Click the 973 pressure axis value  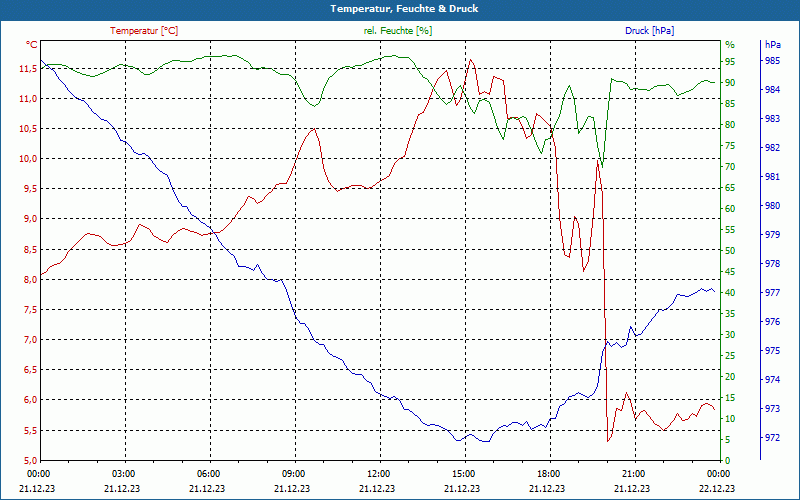(773, 409)
